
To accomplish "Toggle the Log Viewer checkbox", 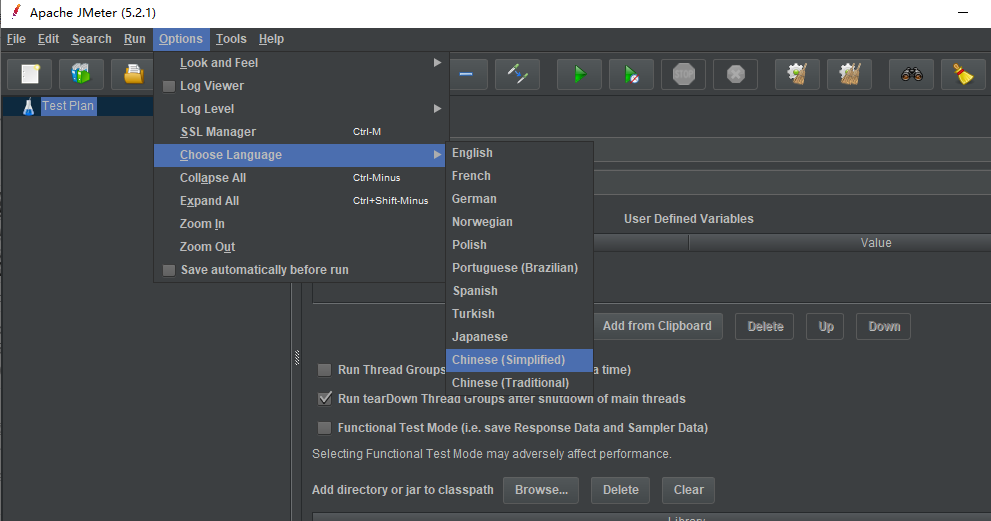I will (169, 86).
